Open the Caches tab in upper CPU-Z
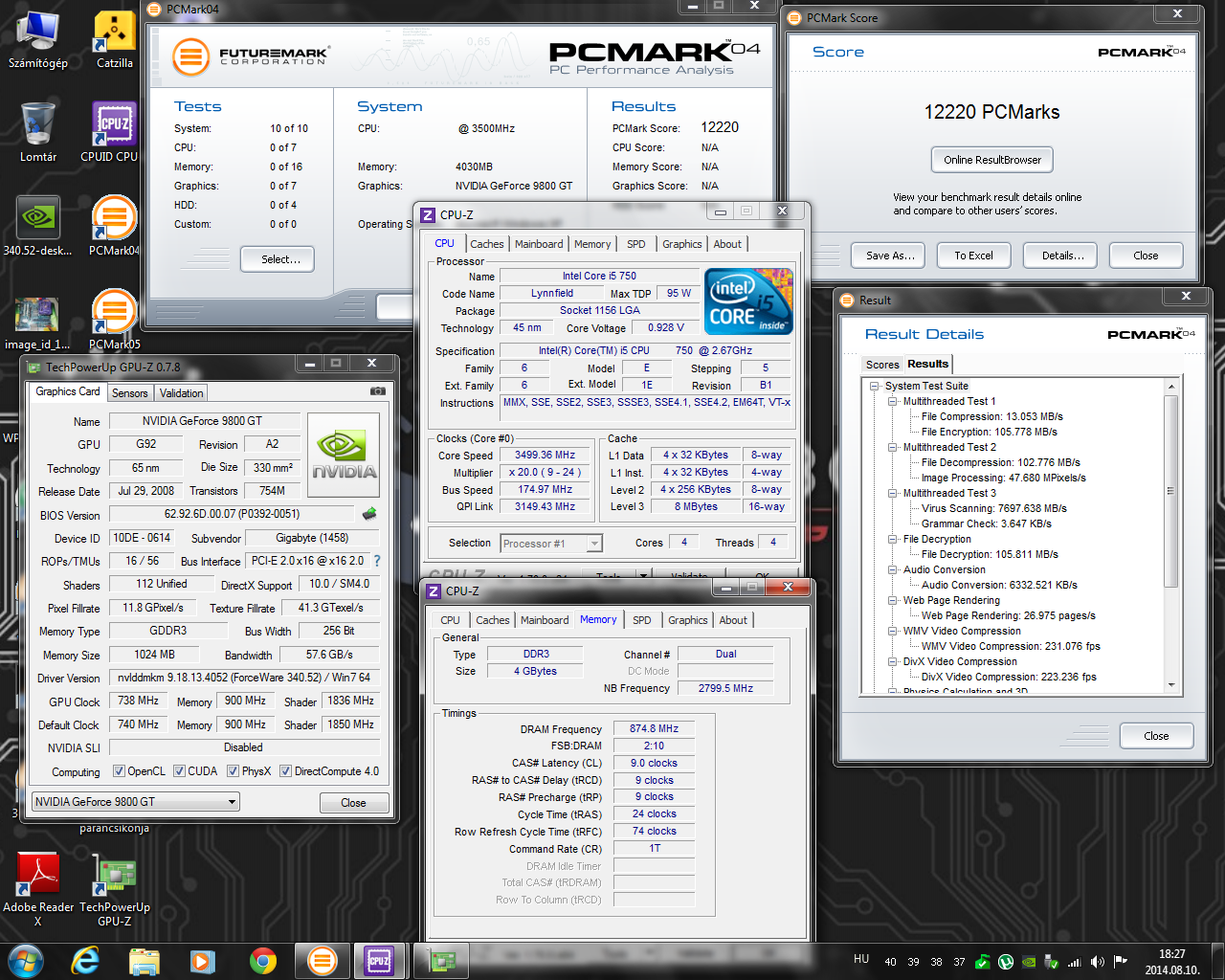This screenshot has width=1225, height=980. [x=487, y=244]
